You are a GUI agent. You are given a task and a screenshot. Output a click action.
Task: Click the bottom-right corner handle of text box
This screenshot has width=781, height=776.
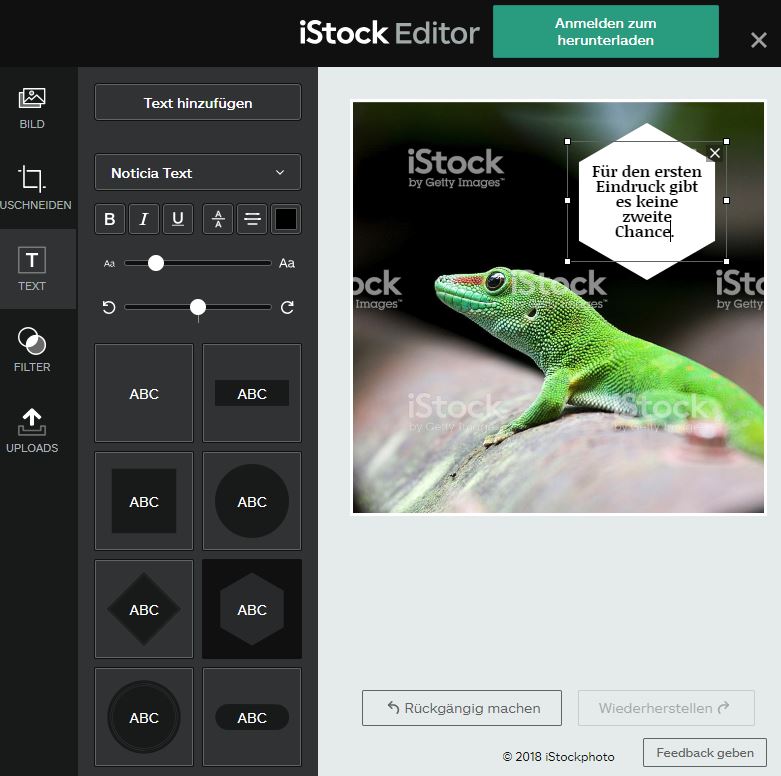[x=726, y=261]
